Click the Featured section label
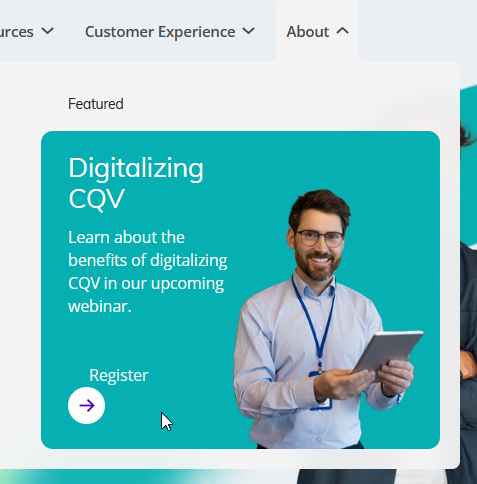The image size is (477, 484). [96, 104]
